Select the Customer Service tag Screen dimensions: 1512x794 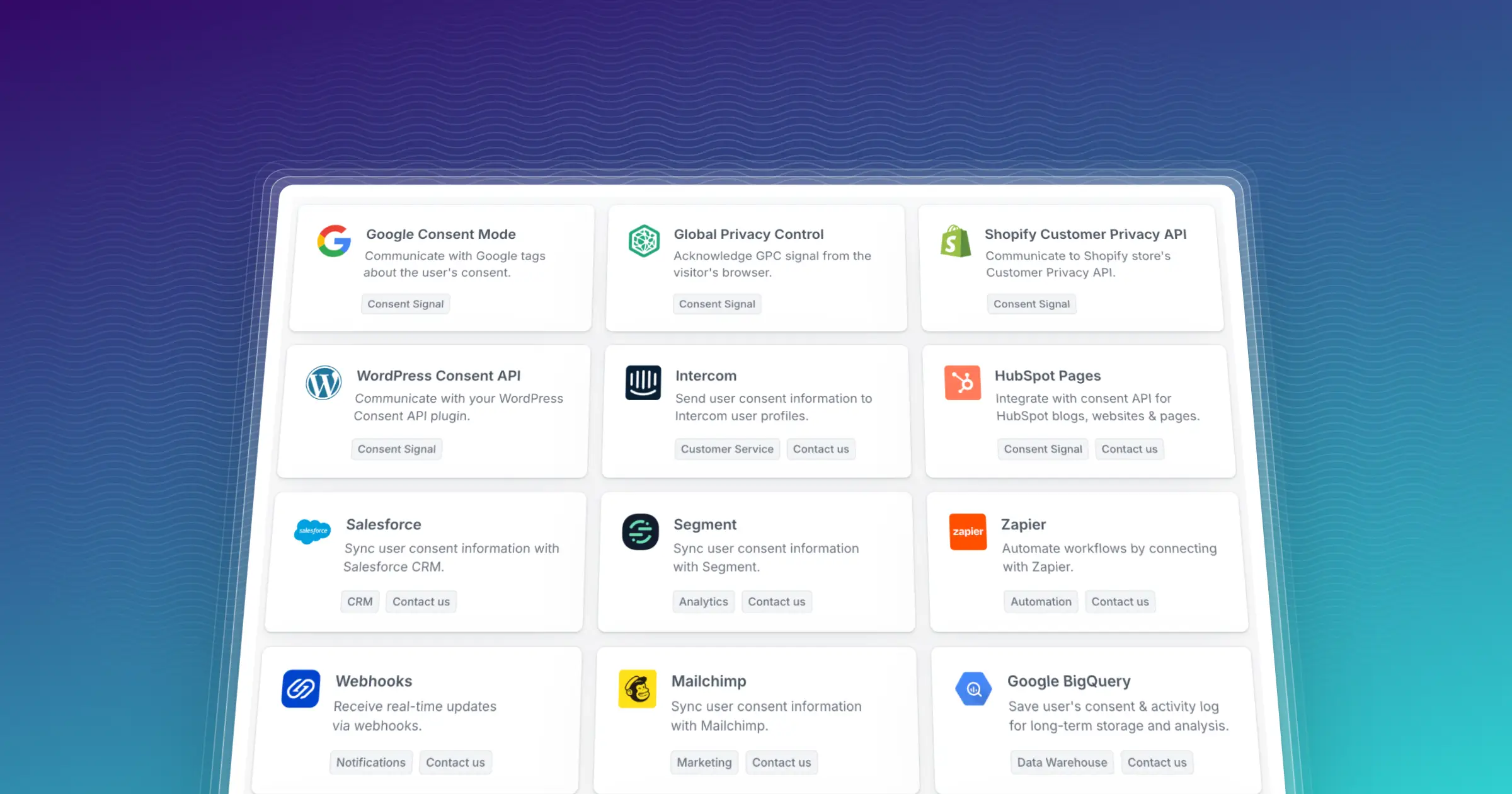pos(726,449)
